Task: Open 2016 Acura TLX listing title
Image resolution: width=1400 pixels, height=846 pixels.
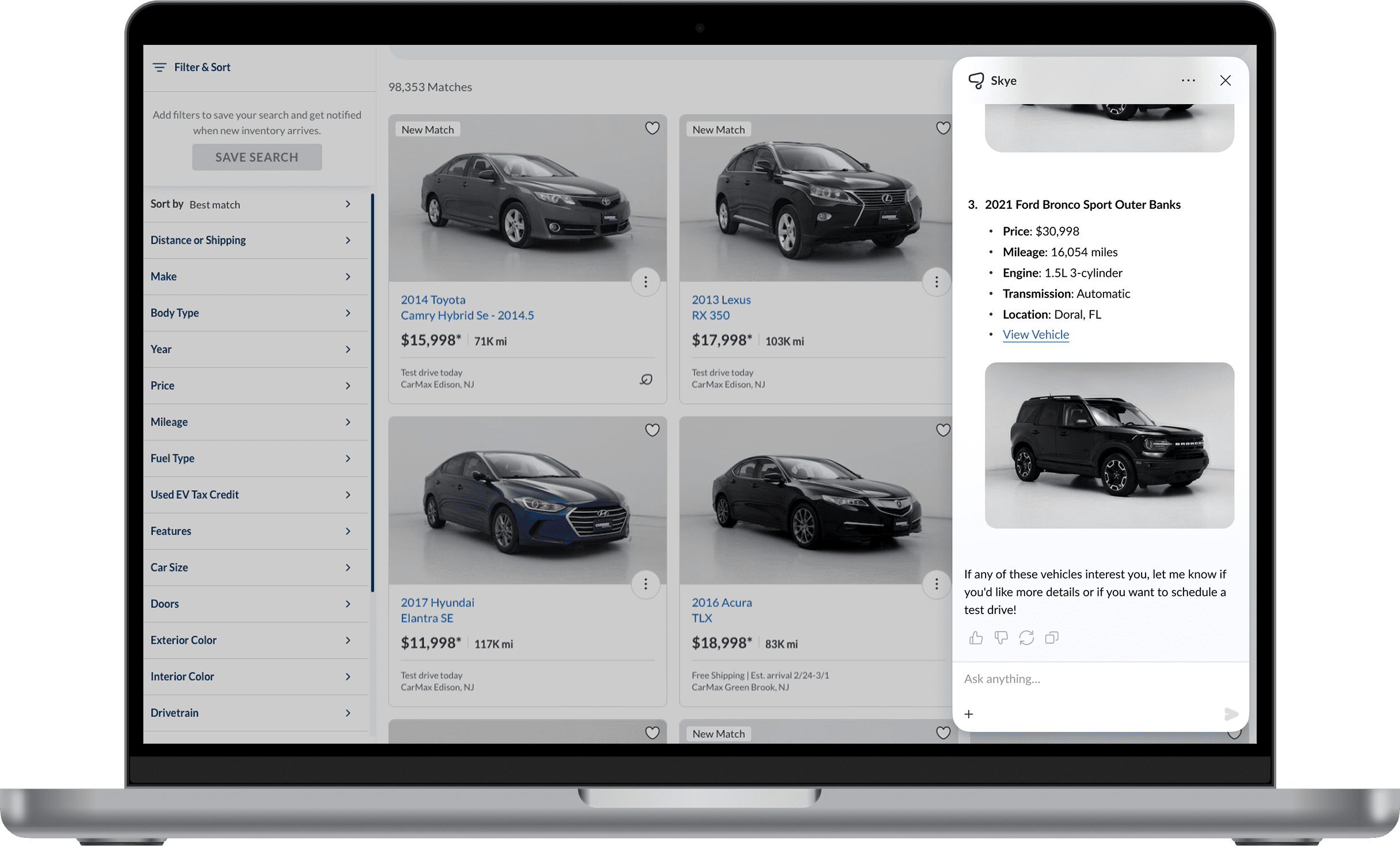Action: 722,610
